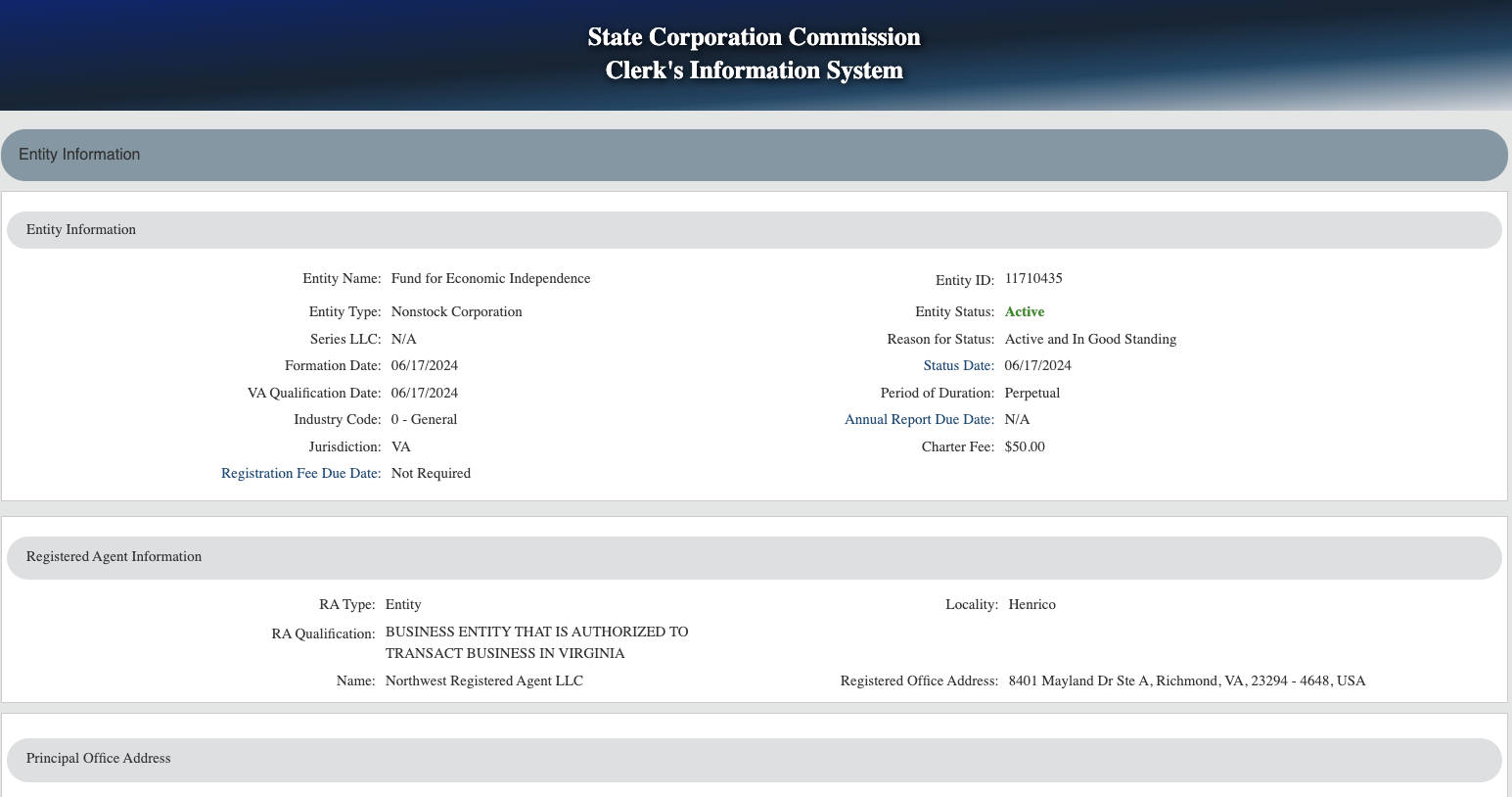Click the Clerk's Information System heading
This screenshot has height=797, width=1512.
[x=754, y=70]
